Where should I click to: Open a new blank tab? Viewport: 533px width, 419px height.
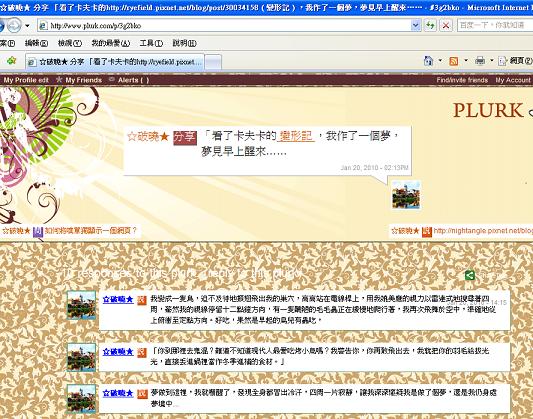[x=213, y=62]
